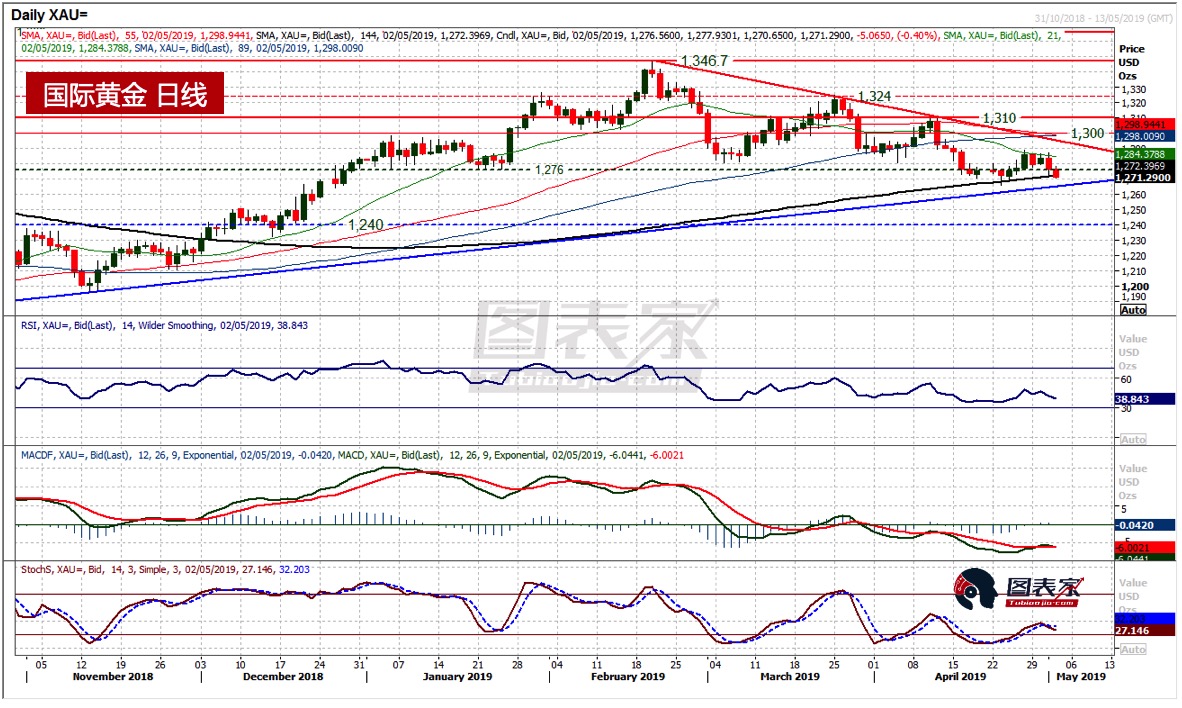Toggle the Auto button in the RSI panel
This screenshot has width=1182, height=708.
coord(1132,439)
